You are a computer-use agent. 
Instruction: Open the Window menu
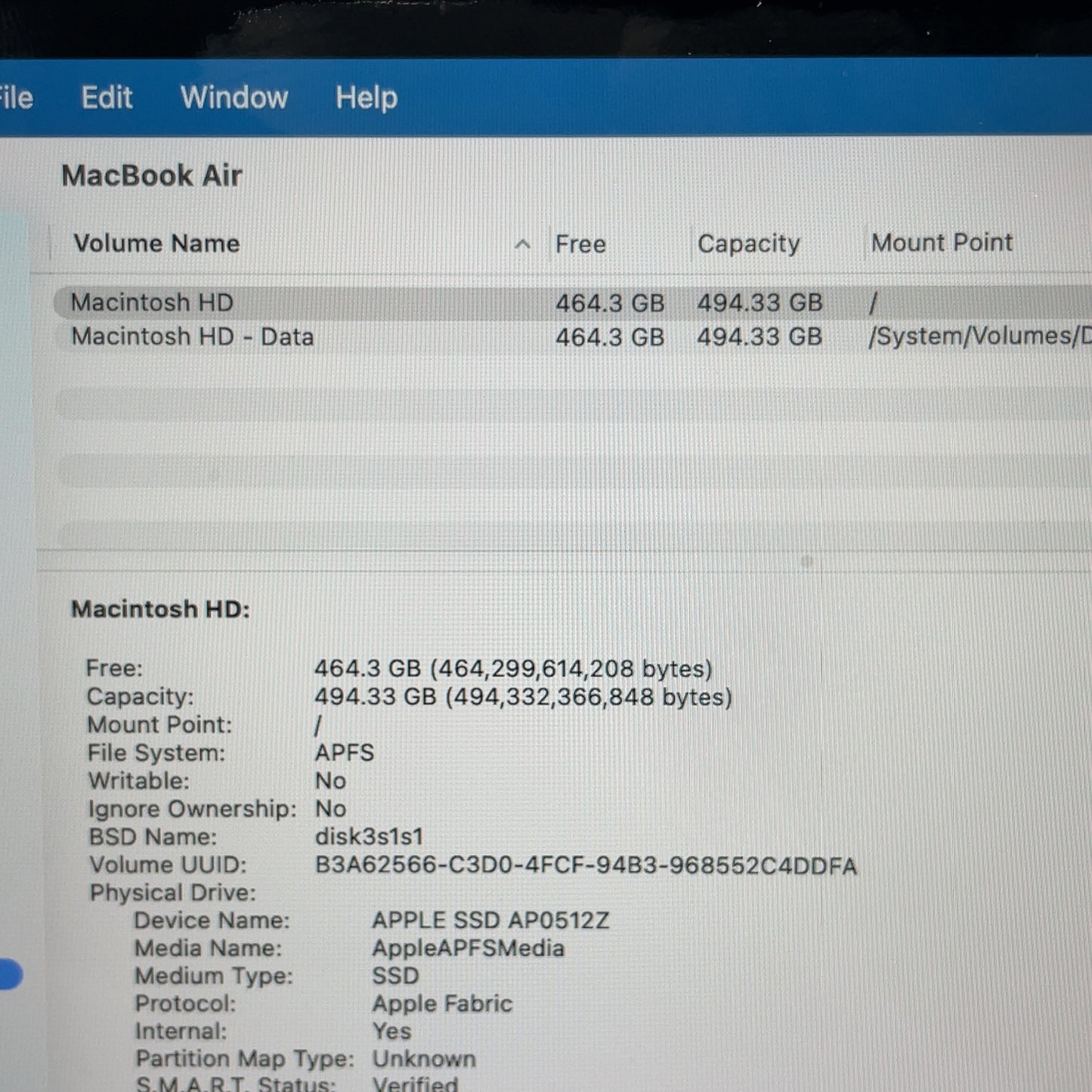(234, 97)
